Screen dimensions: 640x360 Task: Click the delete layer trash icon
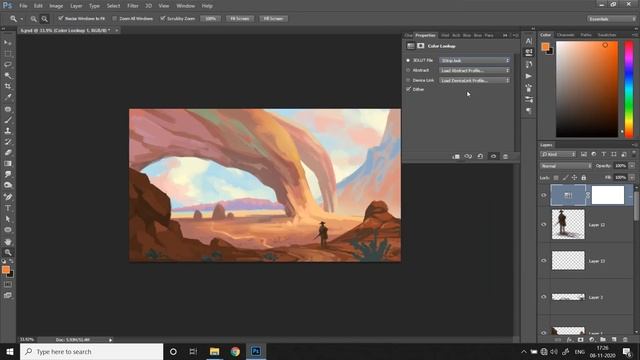625,340
